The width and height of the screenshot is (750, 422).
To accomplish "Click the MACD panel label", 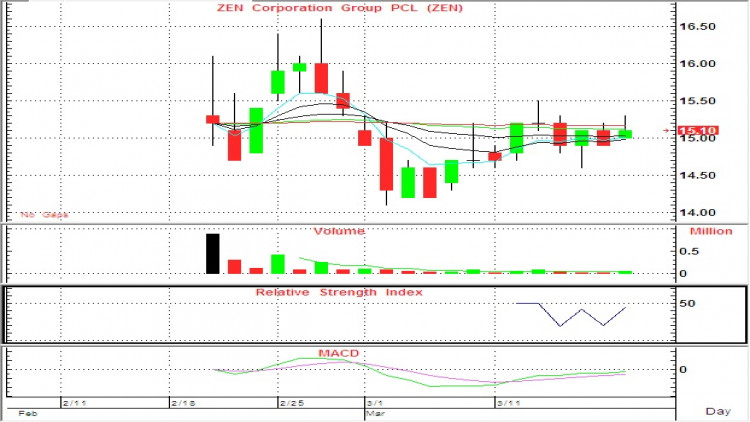I will click(339, 354).
